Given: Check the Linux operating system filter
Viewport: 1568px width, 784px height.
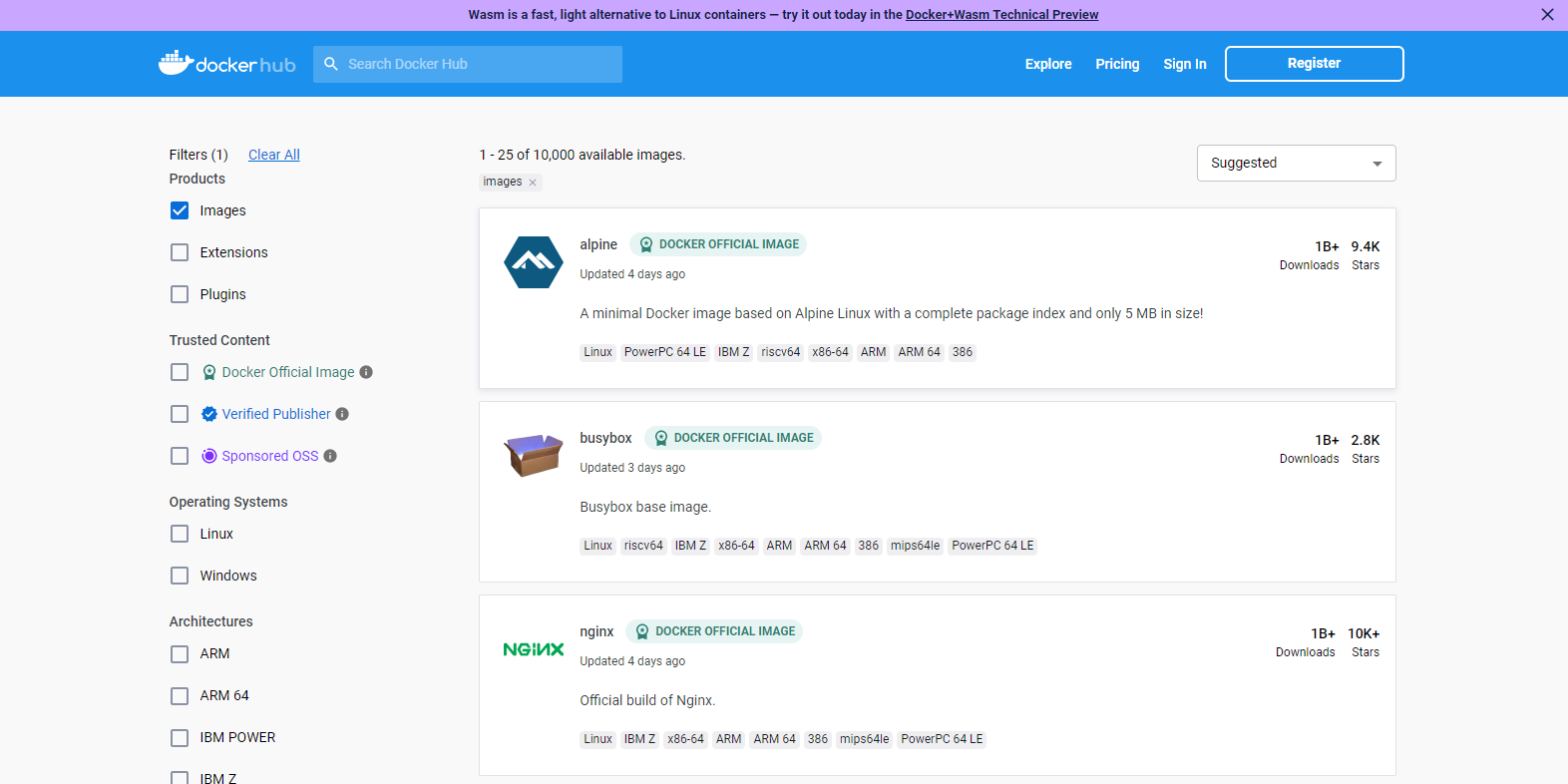Looking at the screenshot, I should tap(180, 534).
